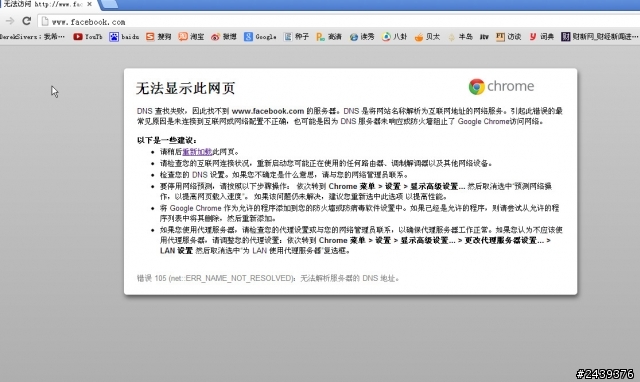
Task: Open the 八卦 bookmark icon
Action: tap(386, 37)
